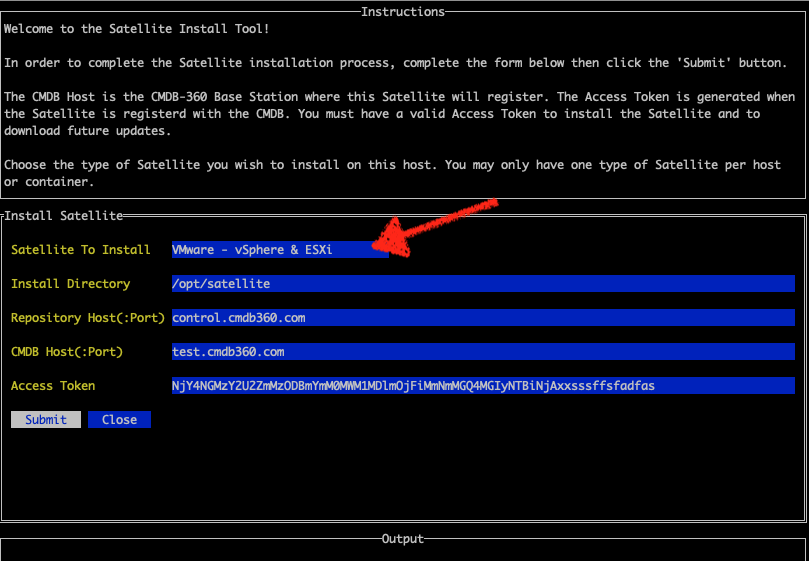Click the 'Instructions' panel title
This screenshot has height=561, width=809.
(403, 11)
